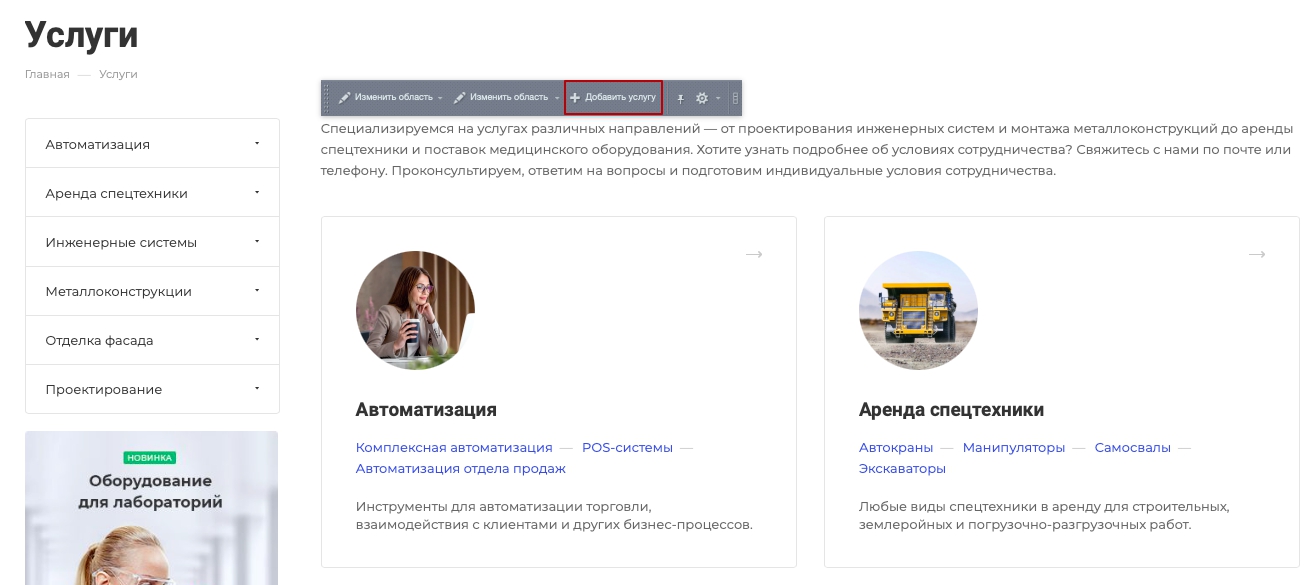Click description text Инструменты для автоматизации торговли
Image resolution: width=1315 pixels, height=585 pixels.
coord(554,515)
